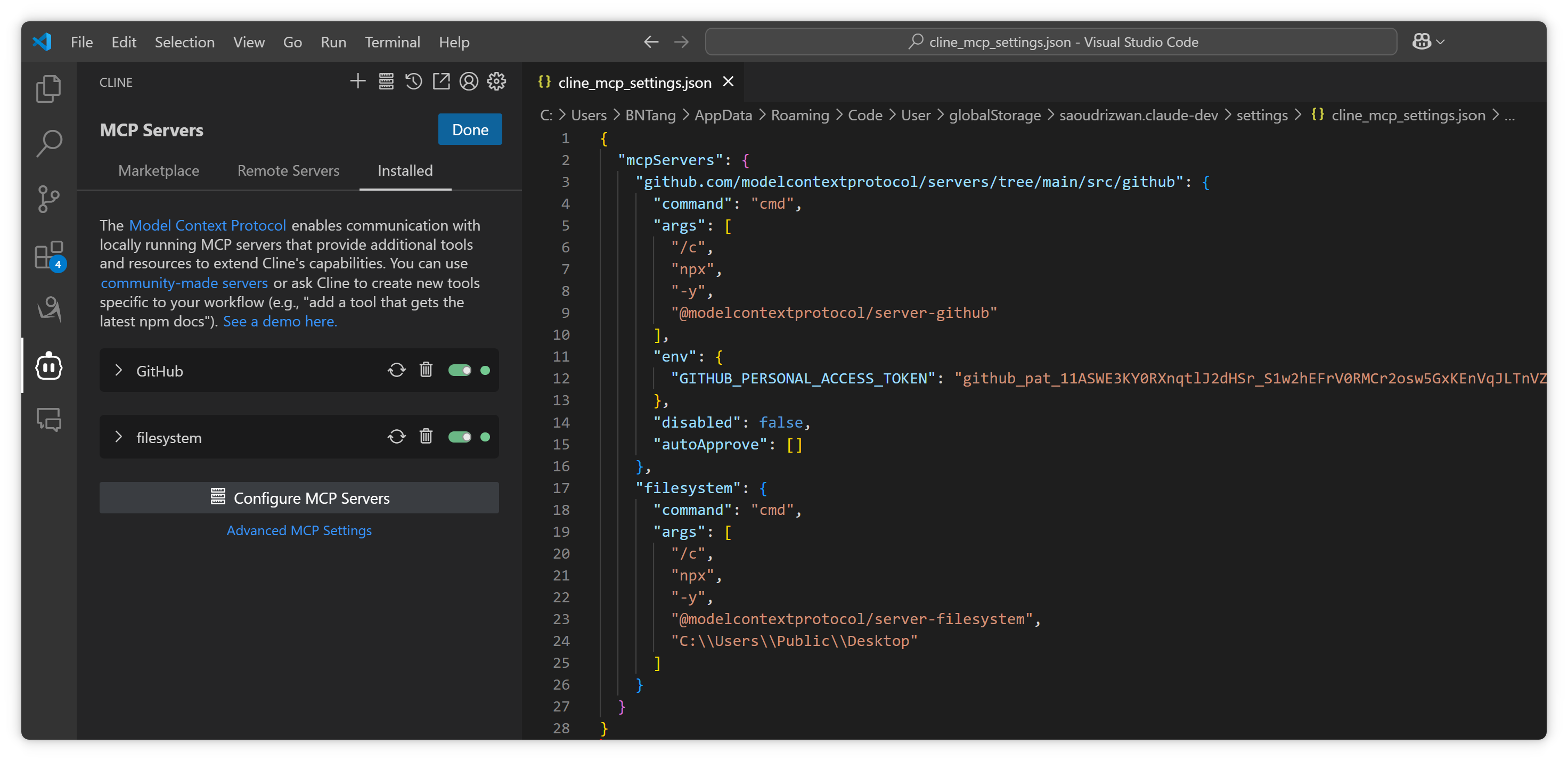Open the Advanced MCP Settings link
The width and height of the screenshot is (1568, 761).
point(299,530)
